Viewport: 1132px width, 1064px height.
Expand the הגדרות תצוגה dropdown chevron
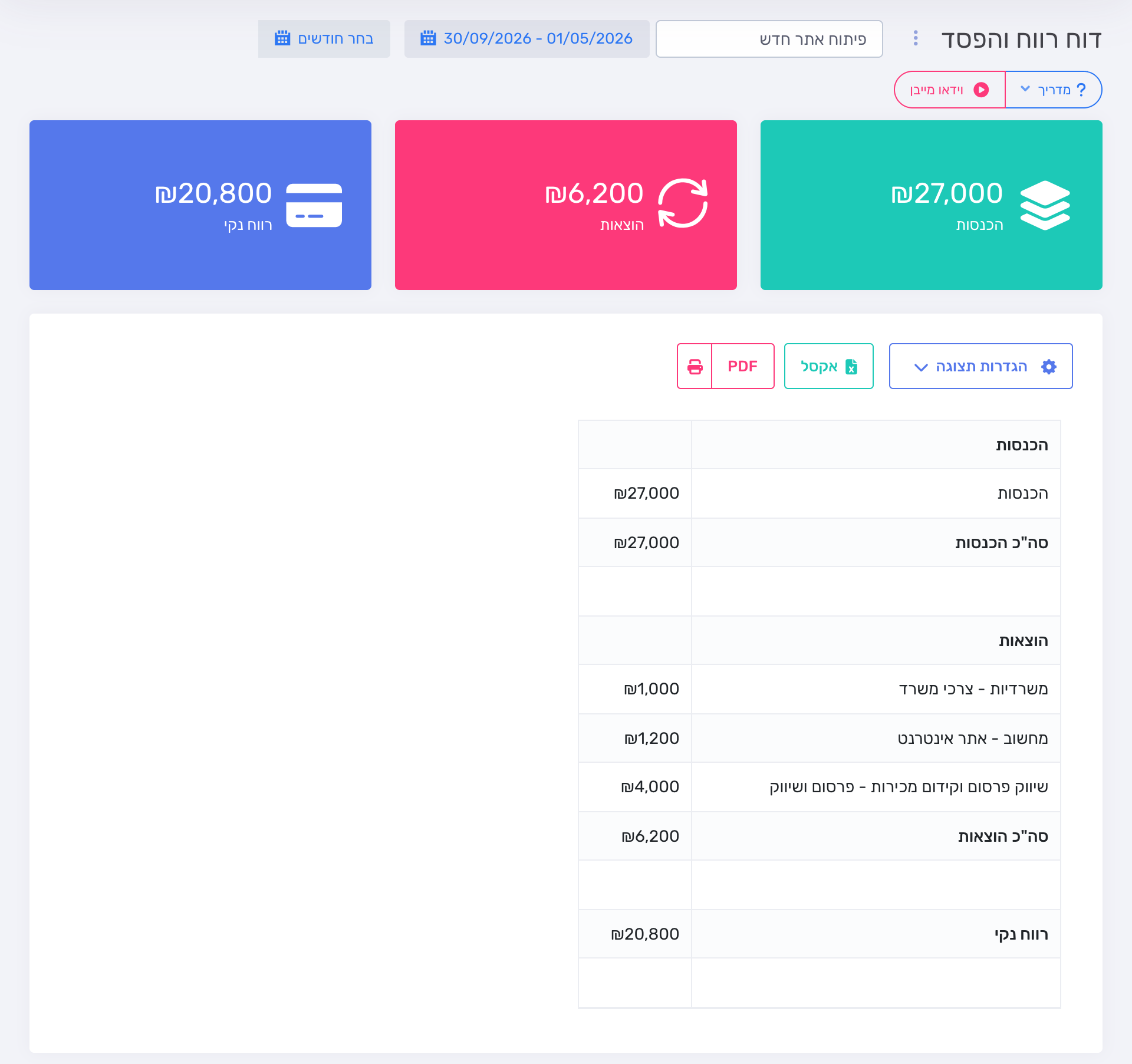[x=921, y=367]
